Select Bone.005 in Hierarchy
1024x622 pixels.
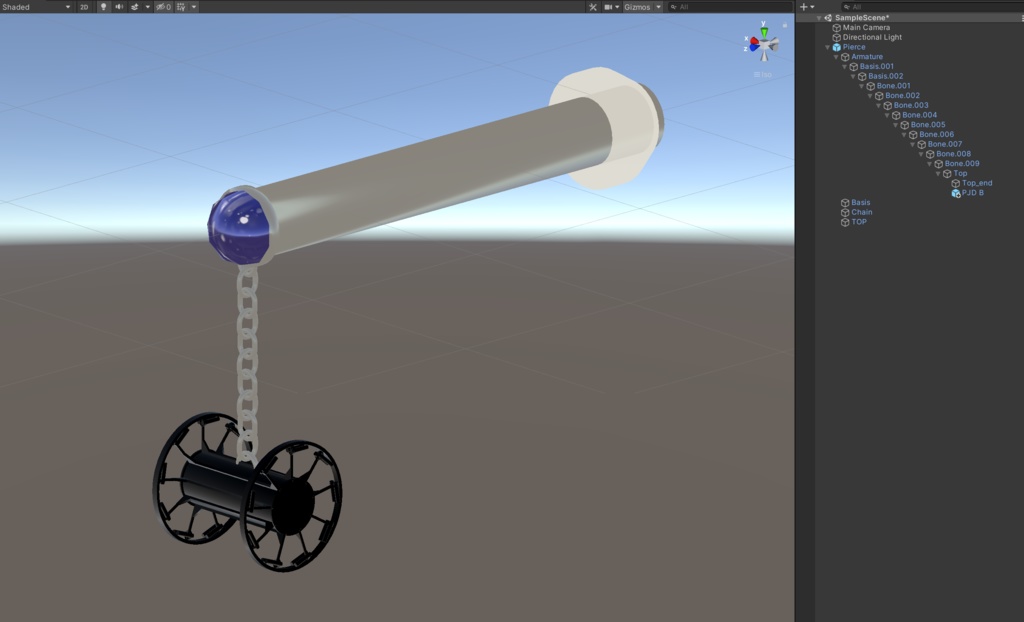(x=928, y=125)
